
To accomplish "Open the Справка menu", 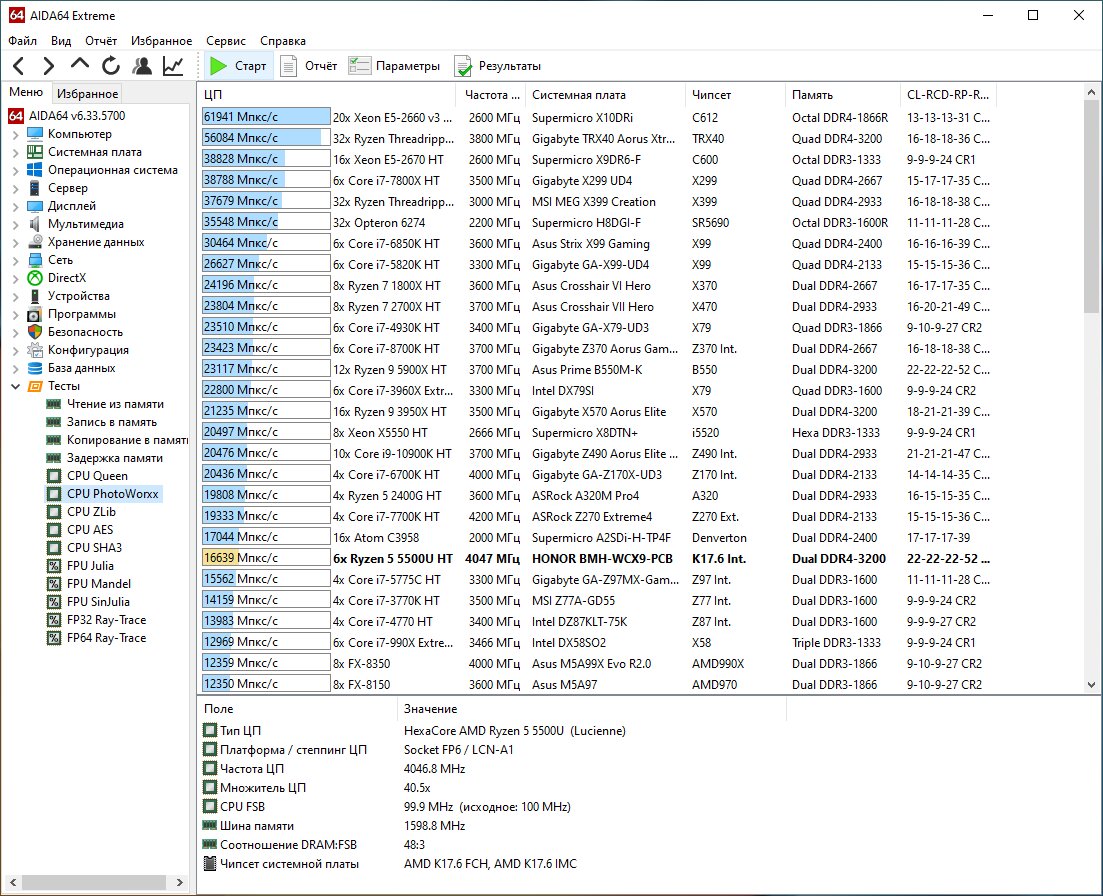I will (x=283, y=41).
